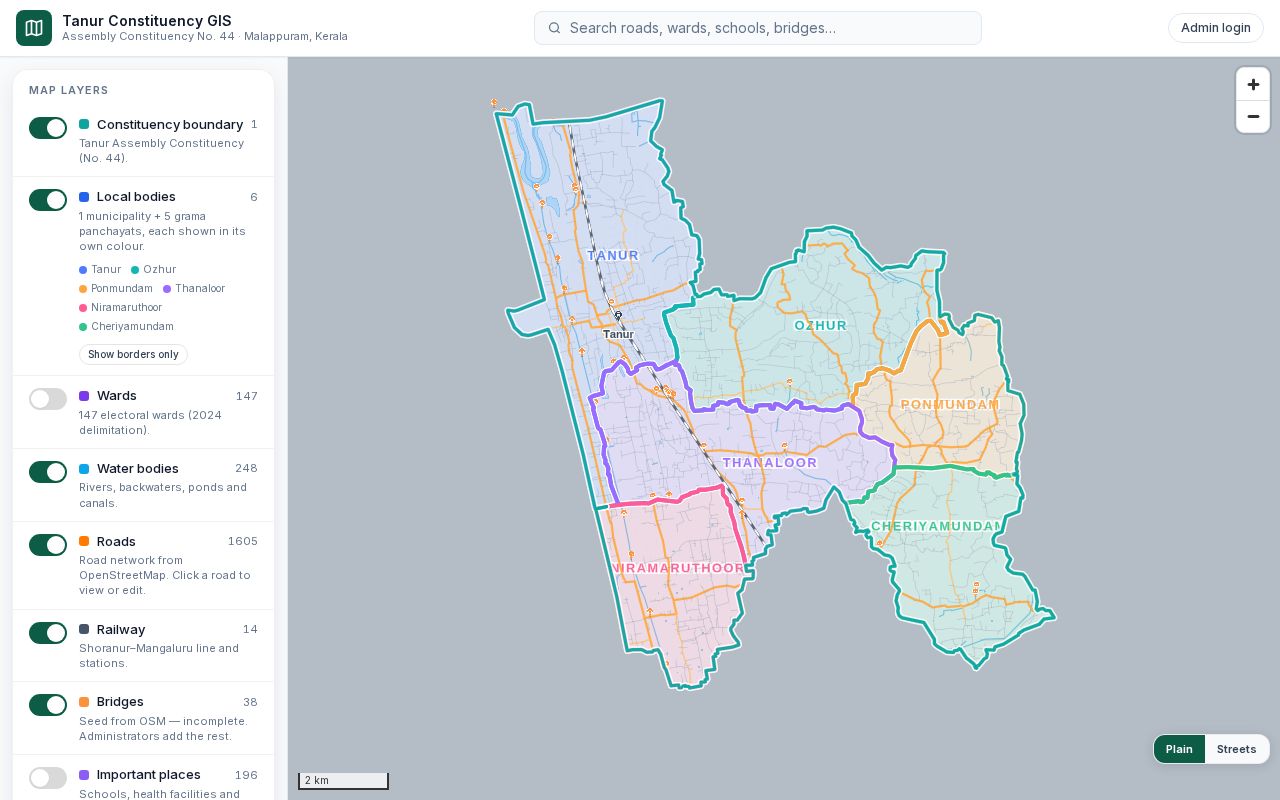1280x800 pixels.
Task: Turn off the Bridges layer toggle
Action: coord(48,705)
